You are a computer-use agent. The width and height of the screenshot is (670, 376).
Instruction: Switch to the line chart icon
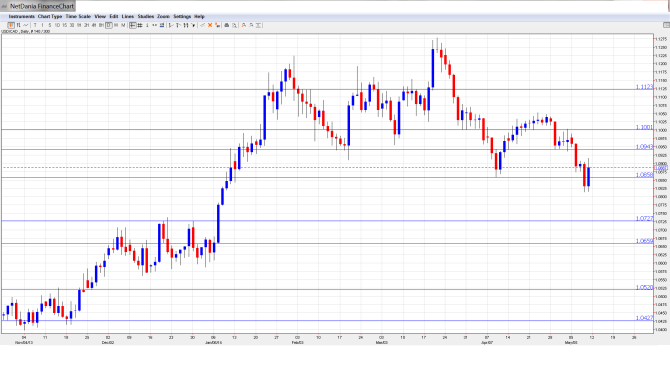click(x=26, y=25)
